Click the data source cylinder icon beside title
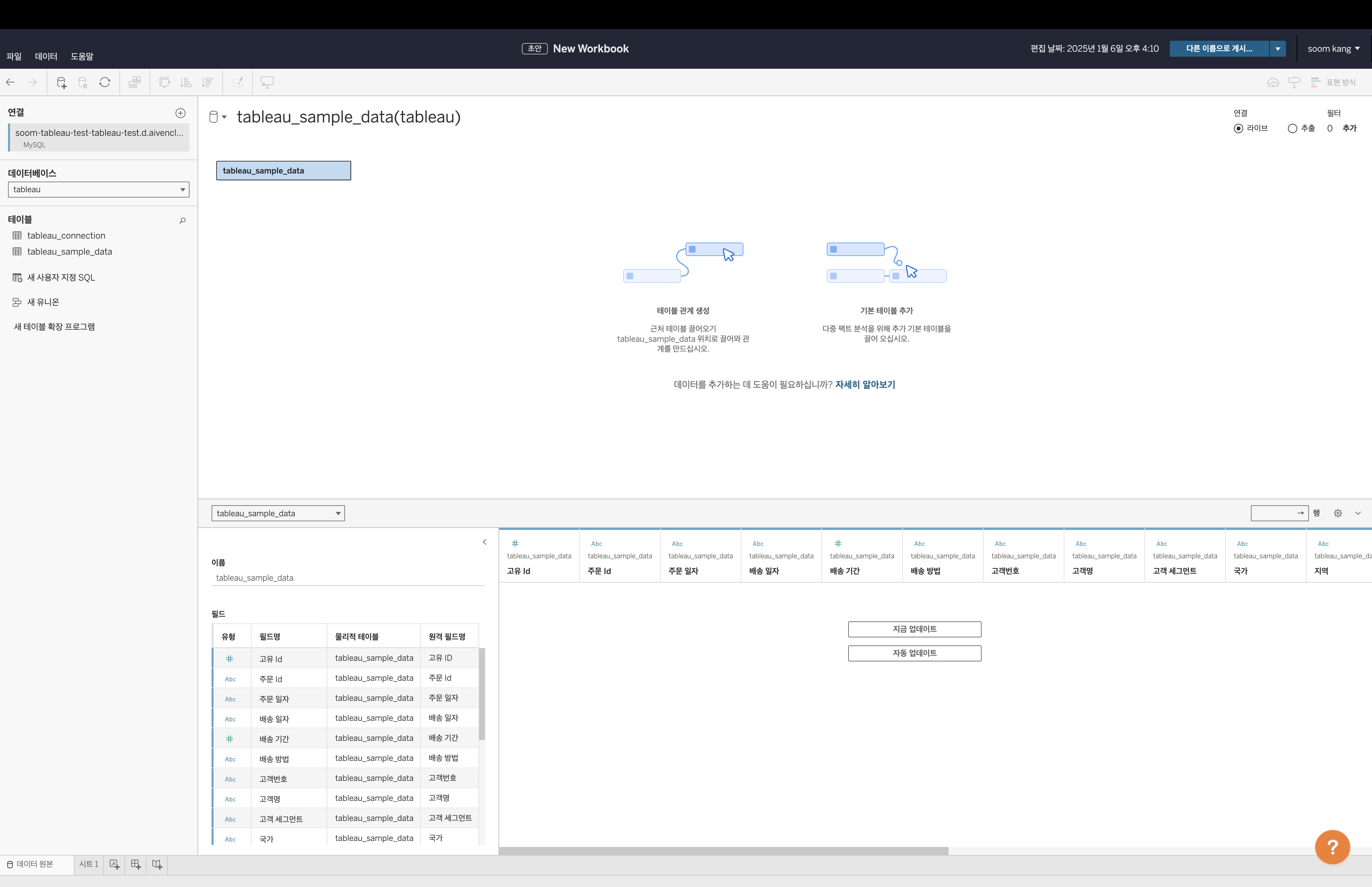Screen dimensions: 1372x887 click(213, 117)
